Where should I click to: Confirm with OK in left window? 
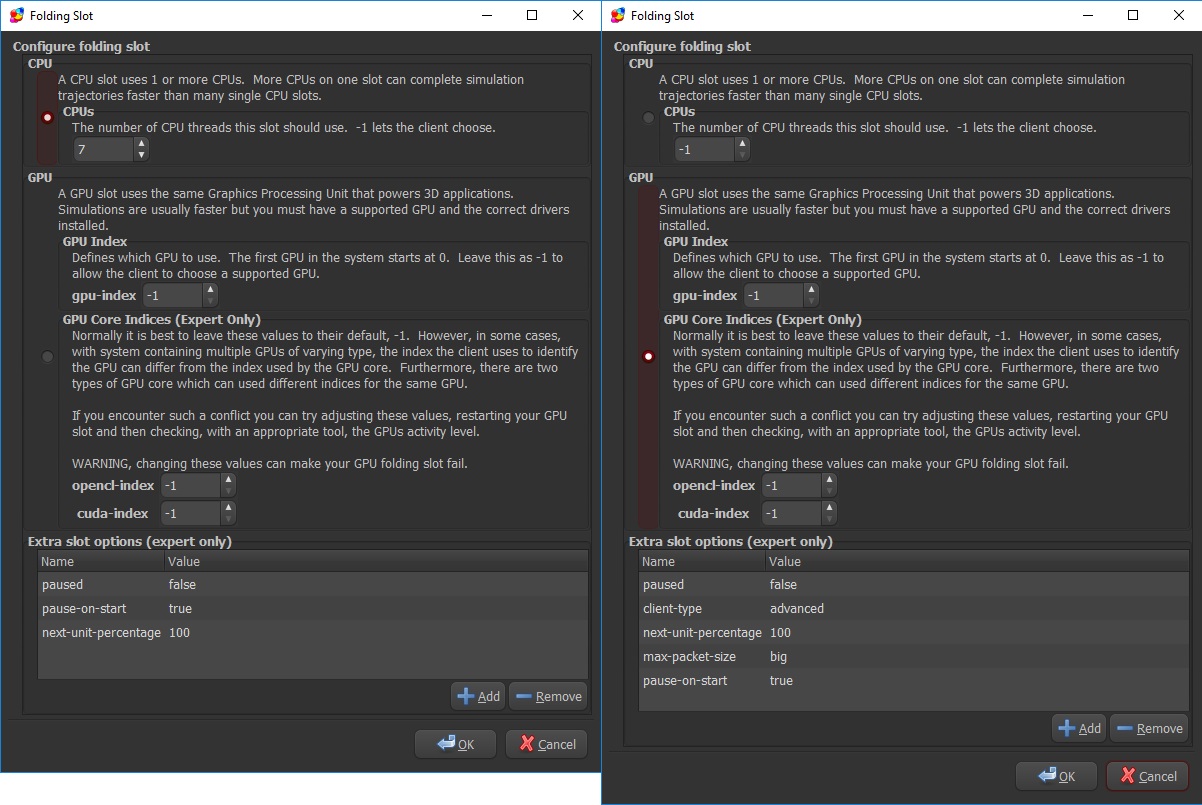pos(456,744)
